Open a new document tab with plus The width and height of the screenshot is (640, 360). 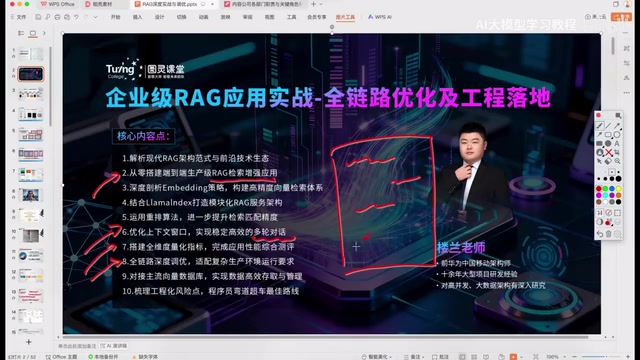313,4
